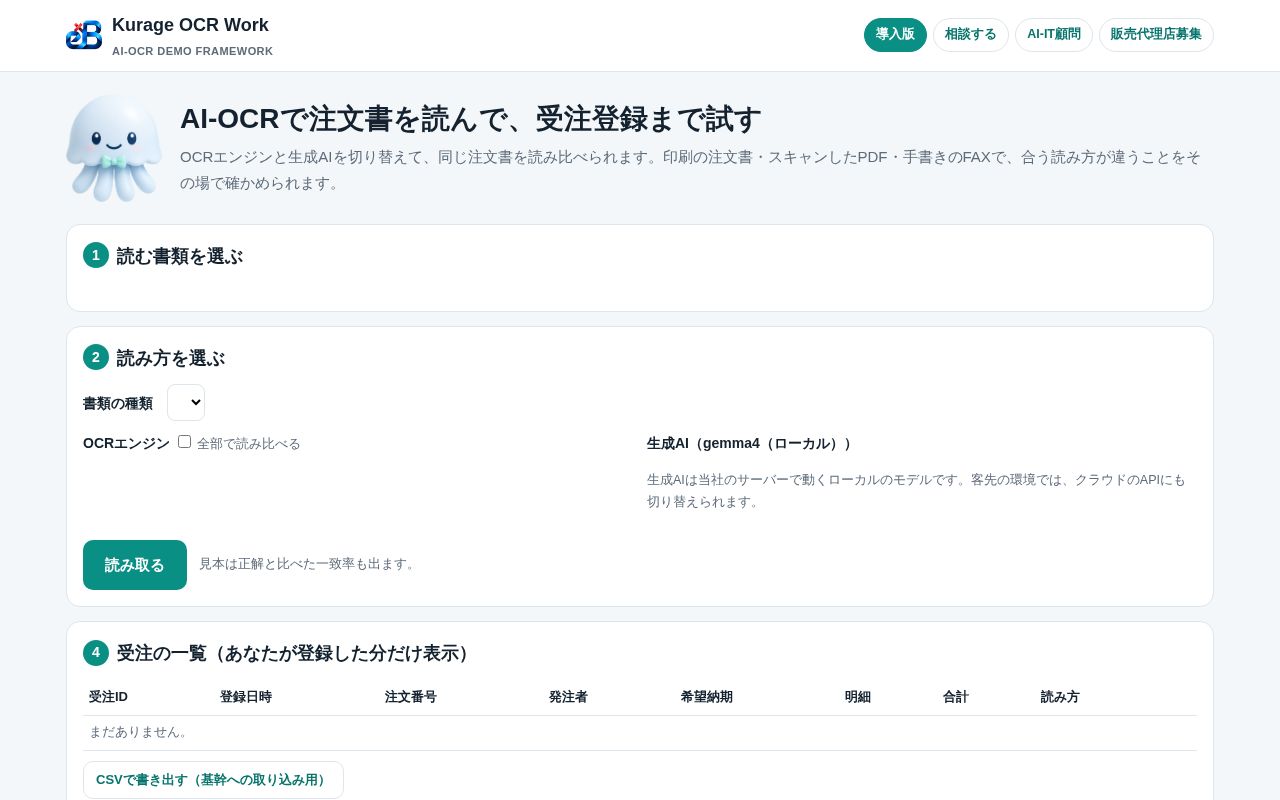Click the まだありません。 empty row text
Viewport: 1280px width, 800px height.
click(x=141, y=732)
